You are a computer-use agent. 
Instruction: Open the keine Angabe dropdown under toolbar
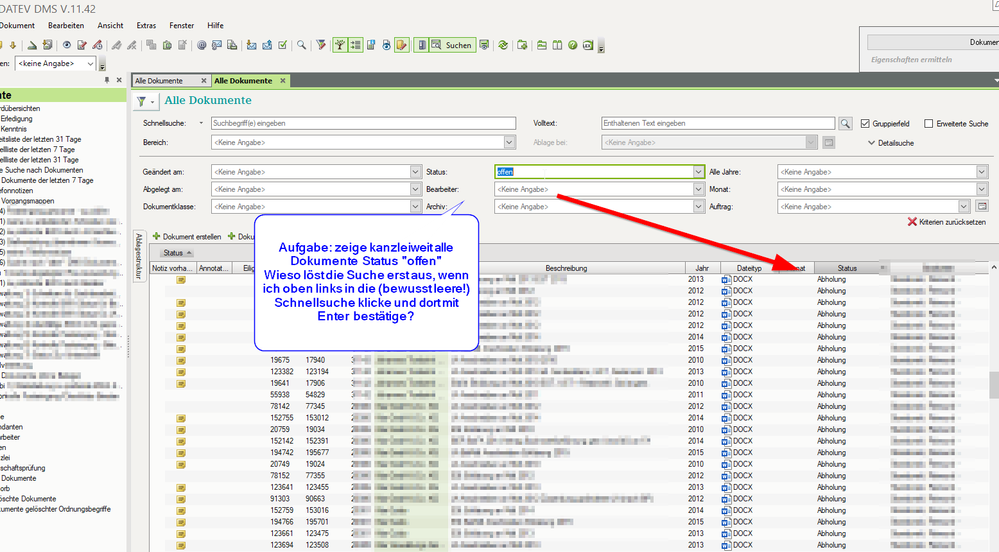coord(90,64)
